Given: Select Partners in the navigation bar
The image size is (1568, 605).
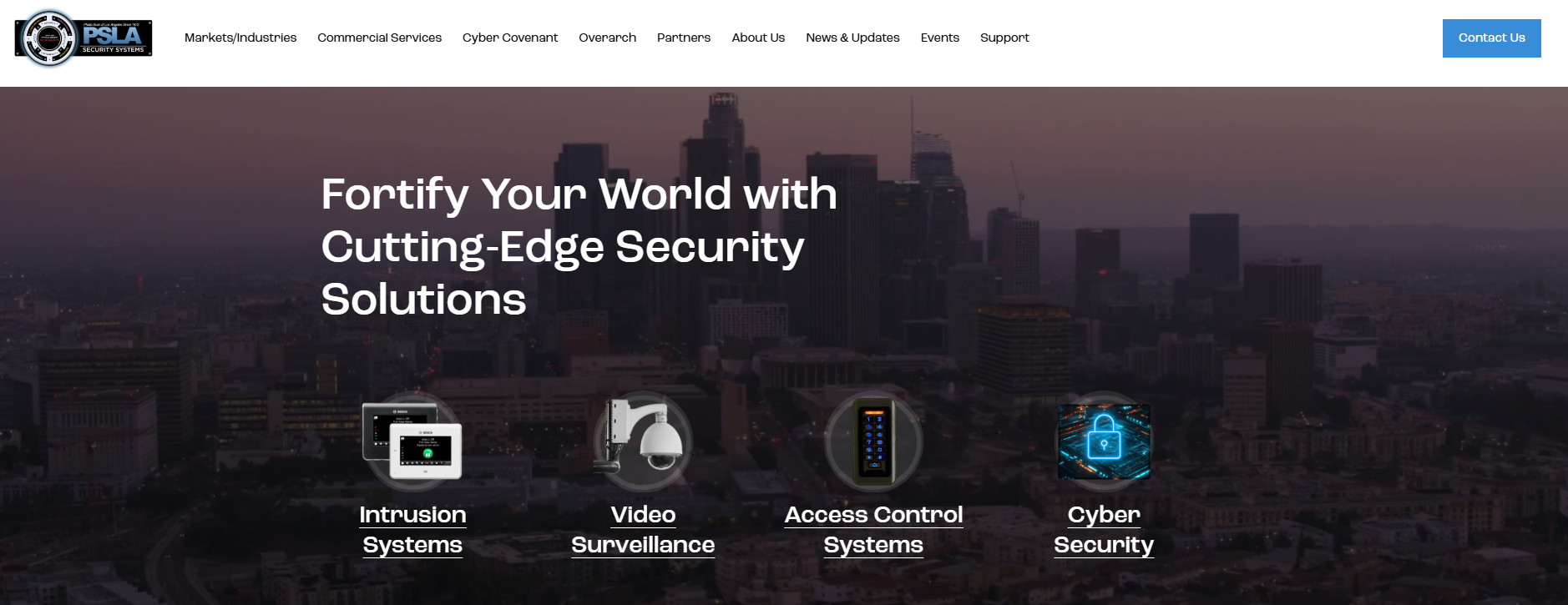Looking at the screenshot, I should coord(684,38).
